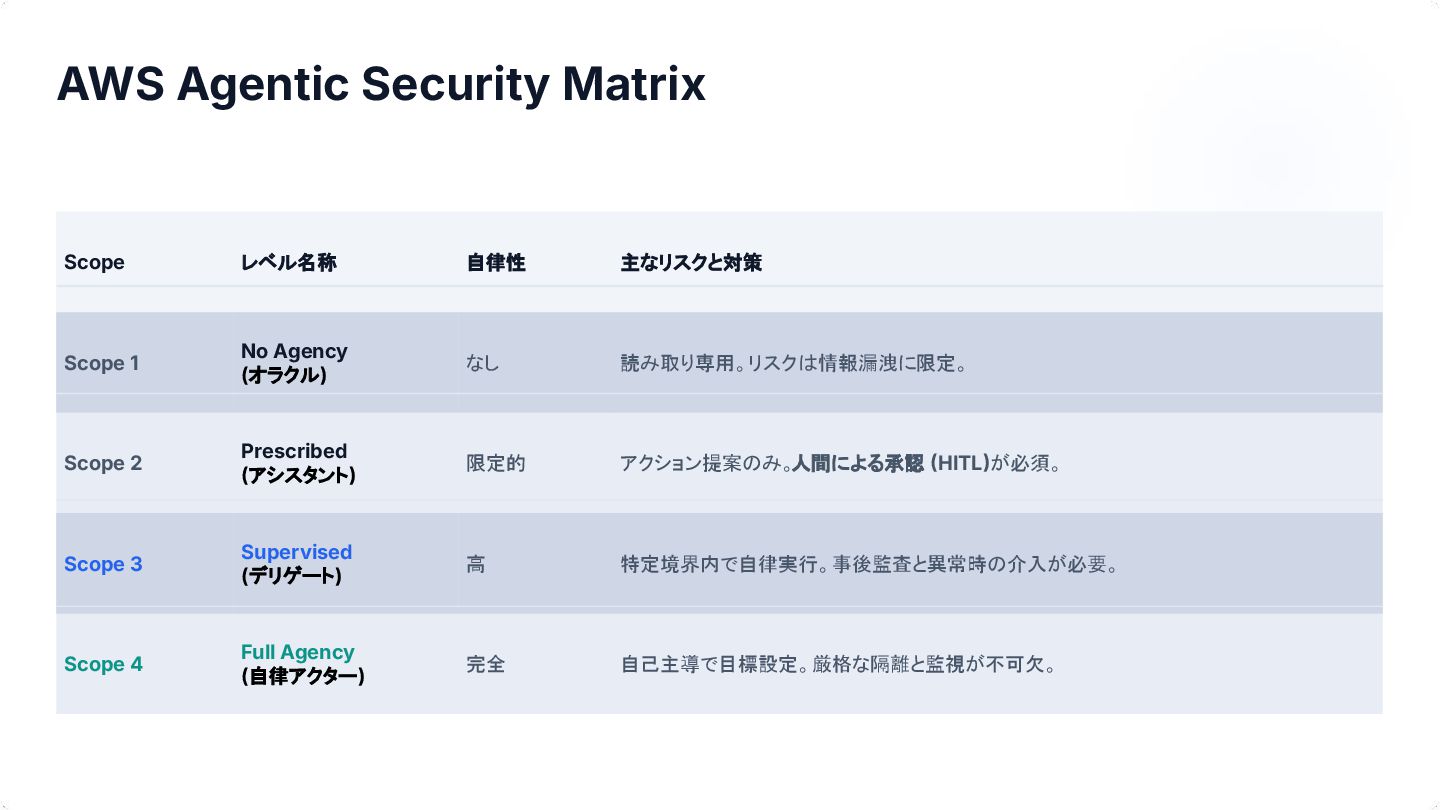Click the No Agency (オラクル) level name
This screenshot has height=810, width=1440.
point(294,363)
